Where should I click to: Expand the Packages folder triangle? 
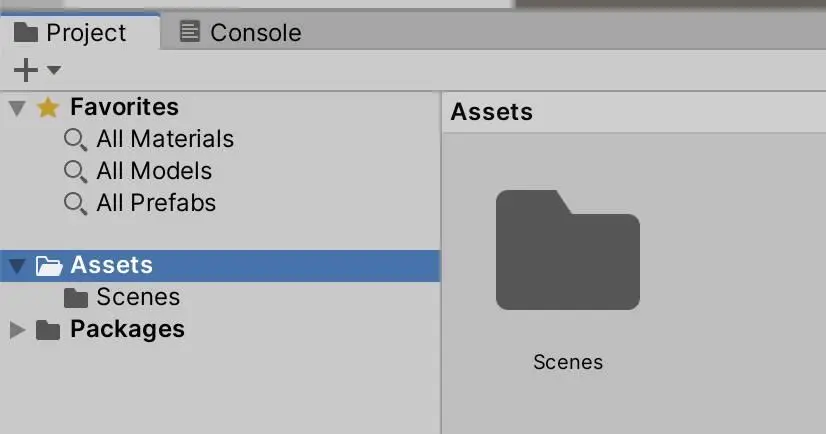(17, 330)
